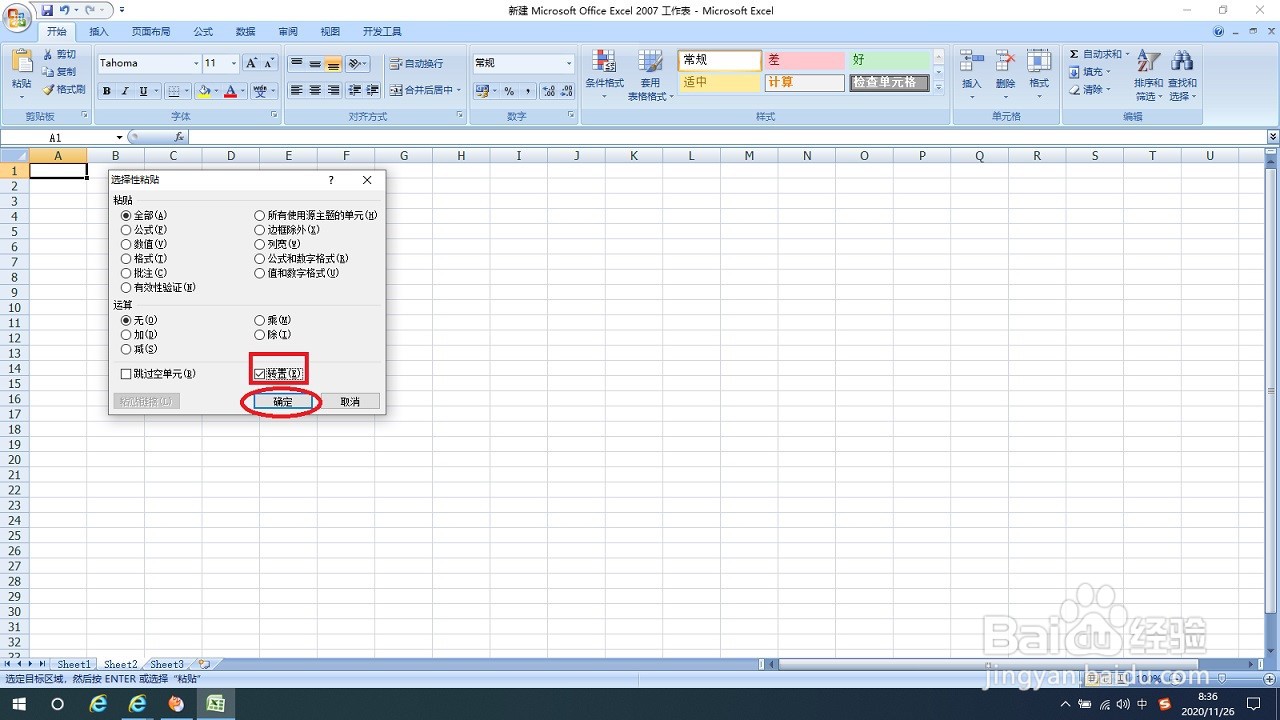
Task: Click the Wrap Text (自动换行) icon
Action: pos(395,63)
